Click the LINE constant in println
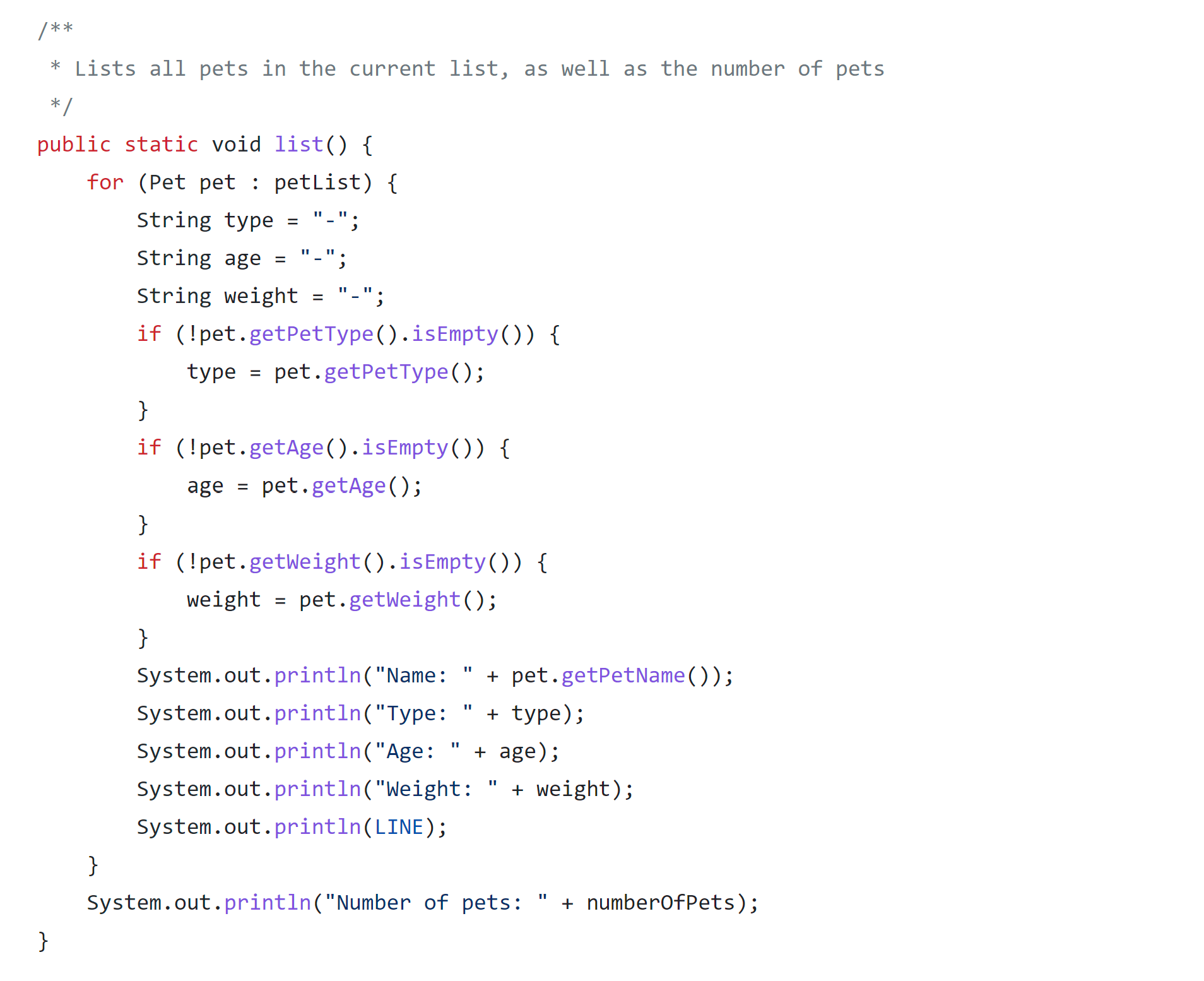 coord(399,827)
